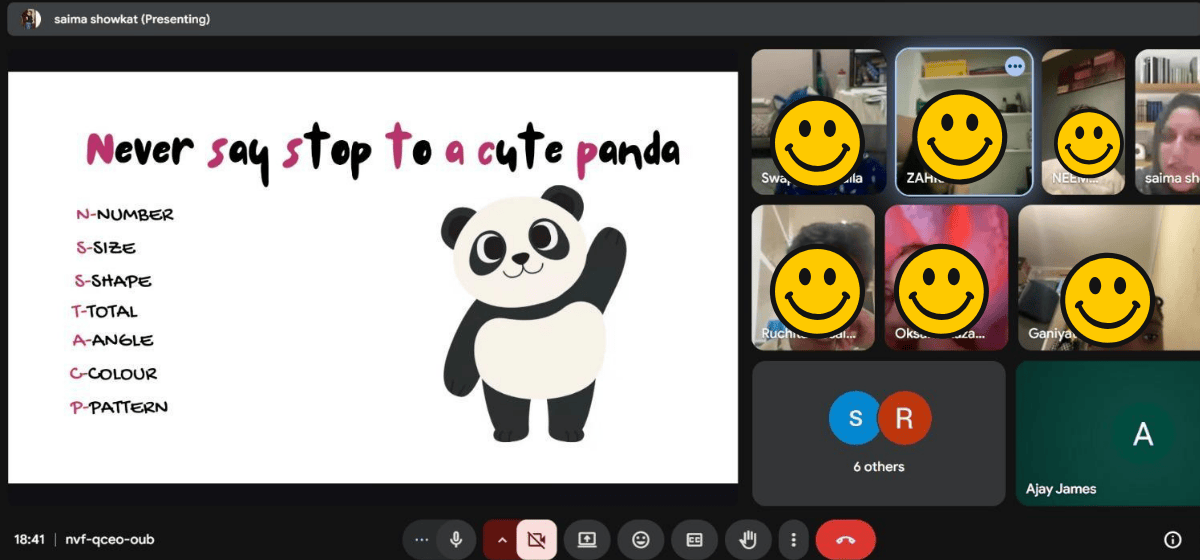The height and width of the screenshot is (560, 1200).
Task: Open the '6 others' participants tile
Action: (878, 433)
